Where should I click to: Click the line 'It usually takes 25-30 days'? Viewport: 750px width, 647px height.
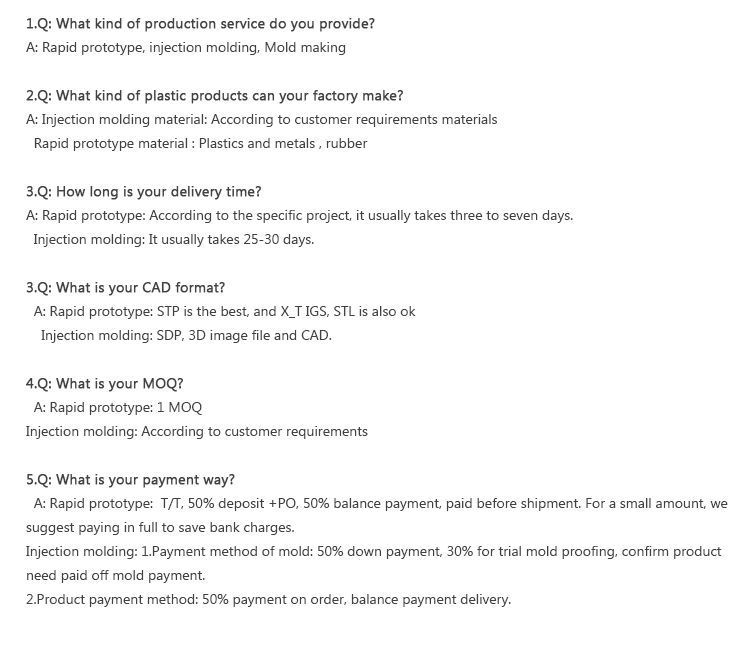click(x=174, y=240)
